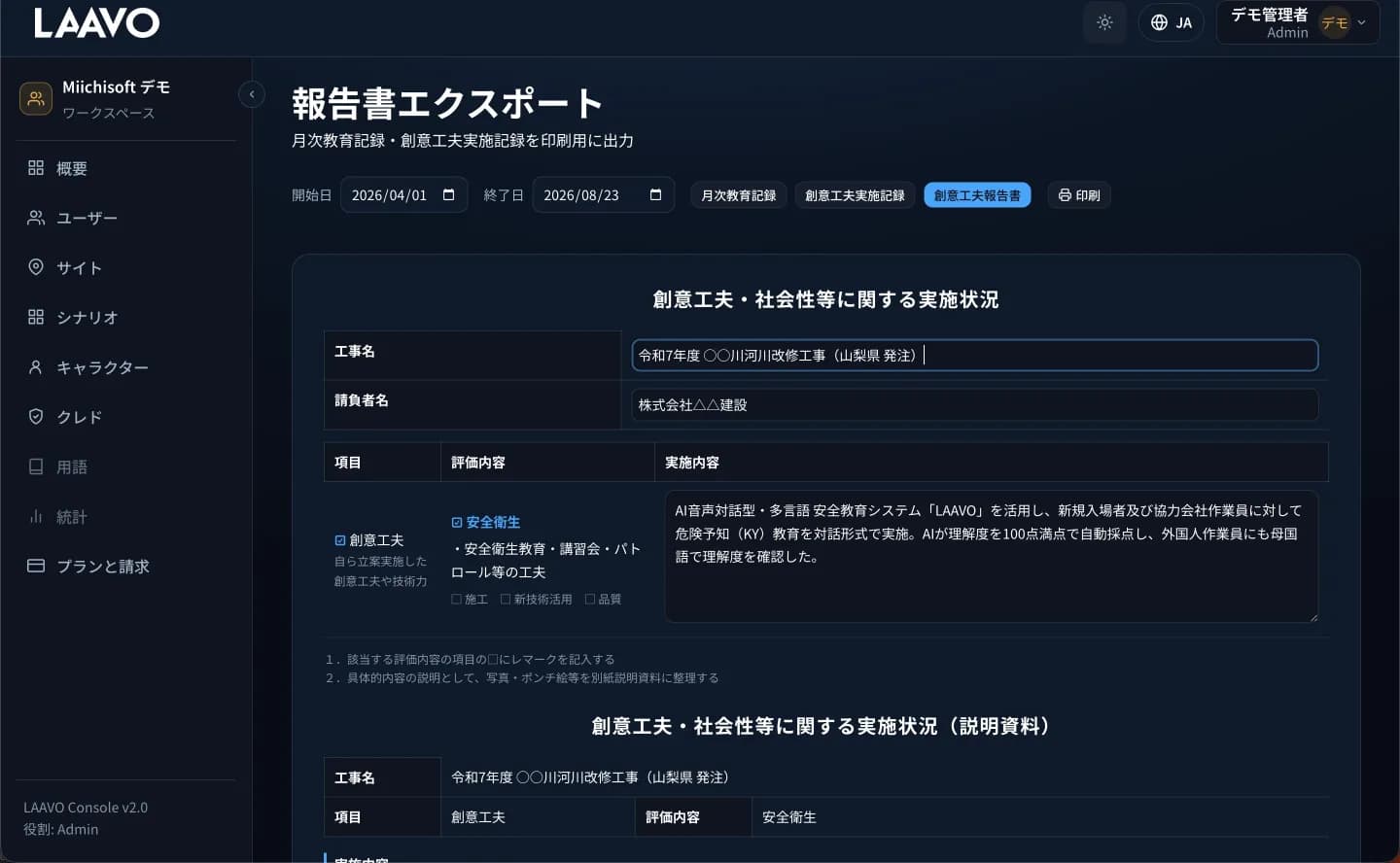Viewport: 1400px width, 863px height.
Task: Expand the user menu chevron beside デモ
Action: (x=1361, y=23)
